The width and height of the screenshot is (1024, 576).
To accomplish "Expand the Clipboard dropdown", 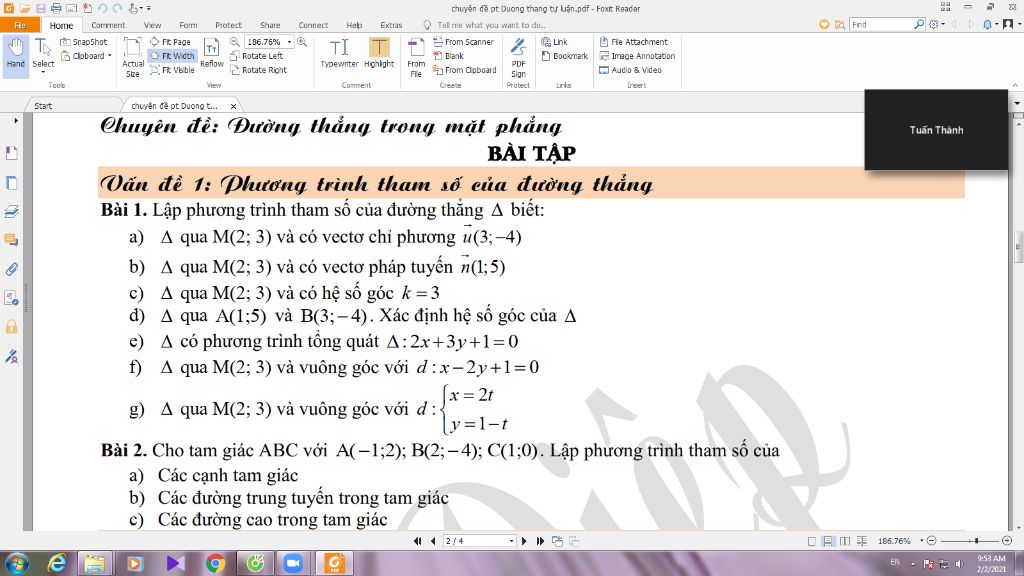I will (x=110, y=56).
